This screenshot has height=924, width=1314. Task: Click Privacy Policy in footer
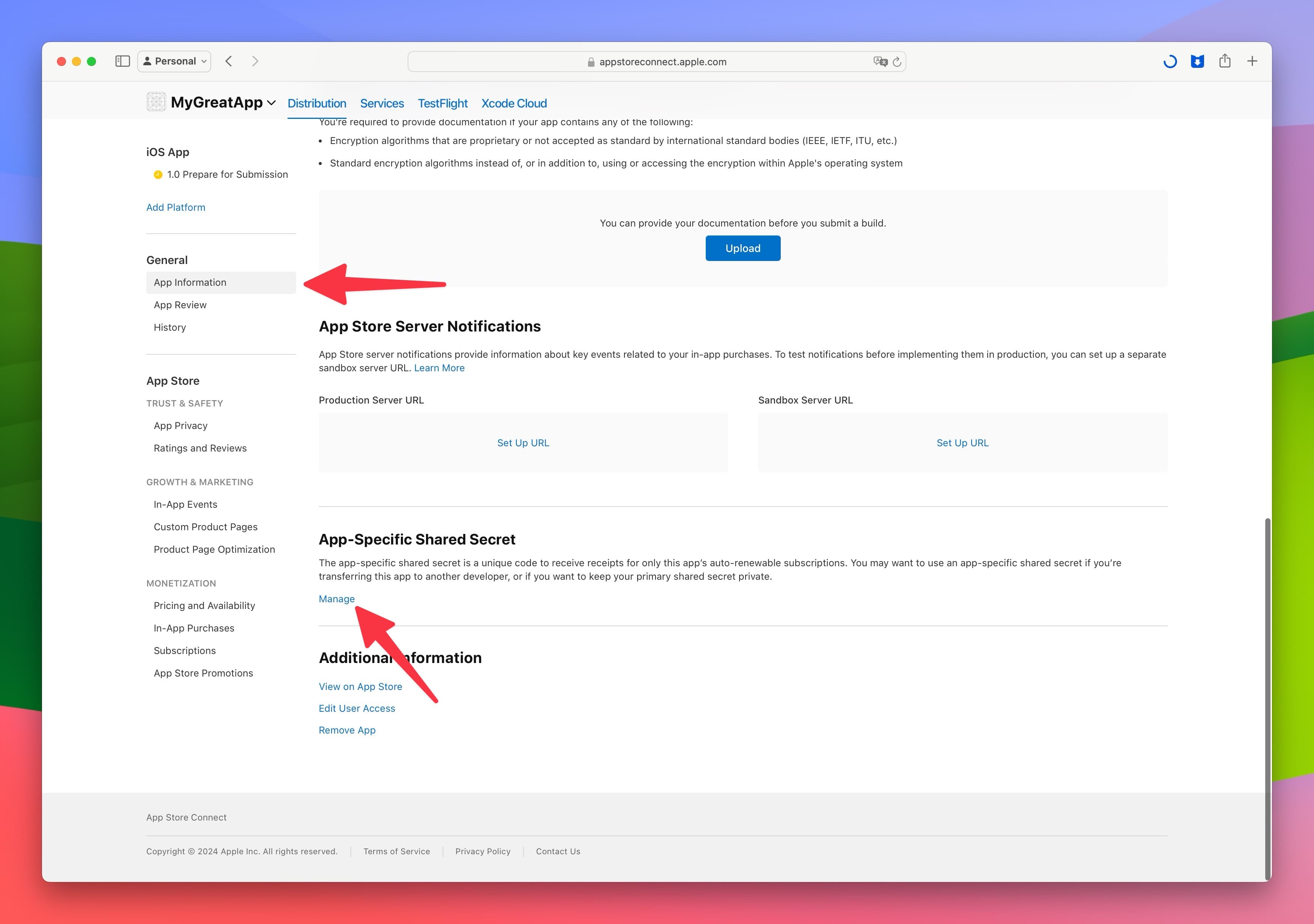click(x=483, y=851)
